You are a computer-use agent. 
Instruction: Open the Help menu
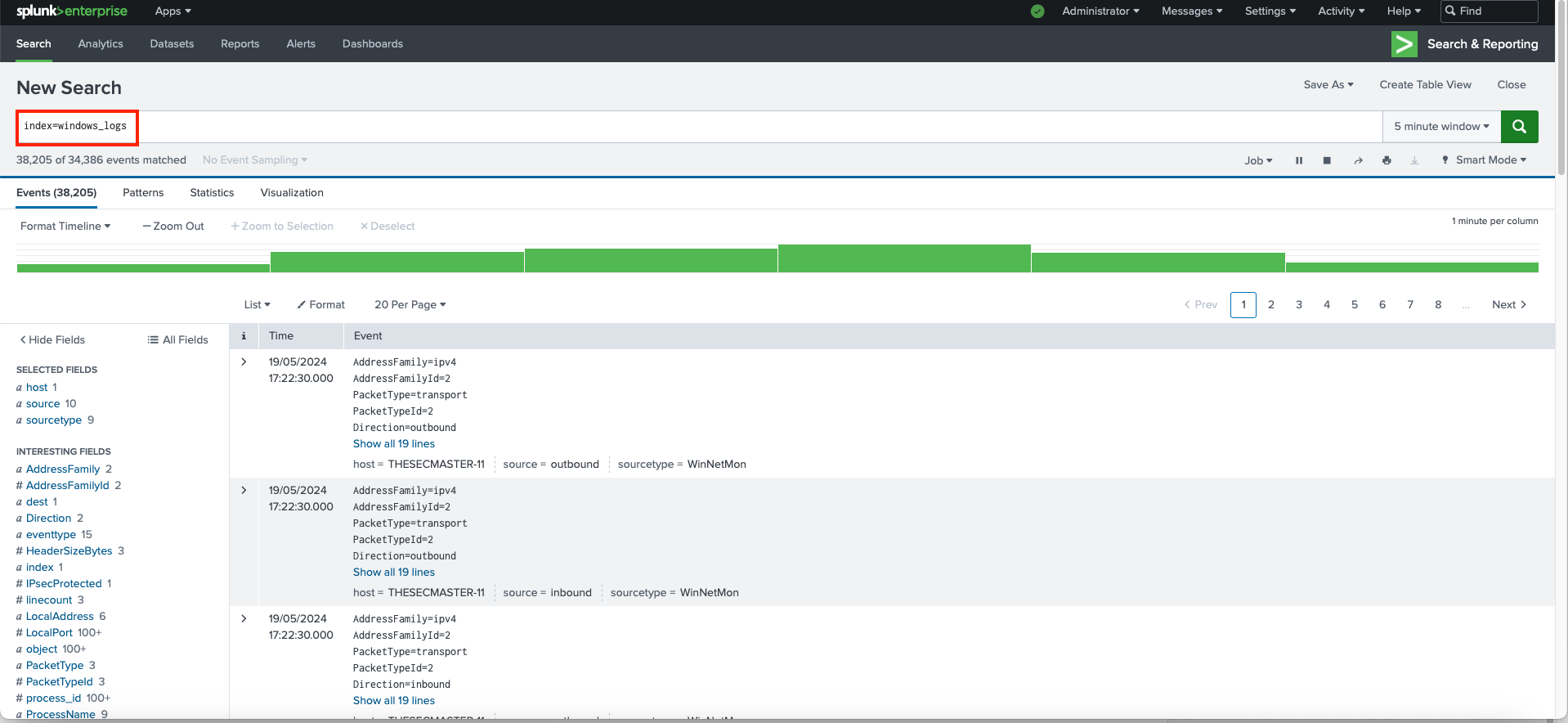click(1404, 11)
